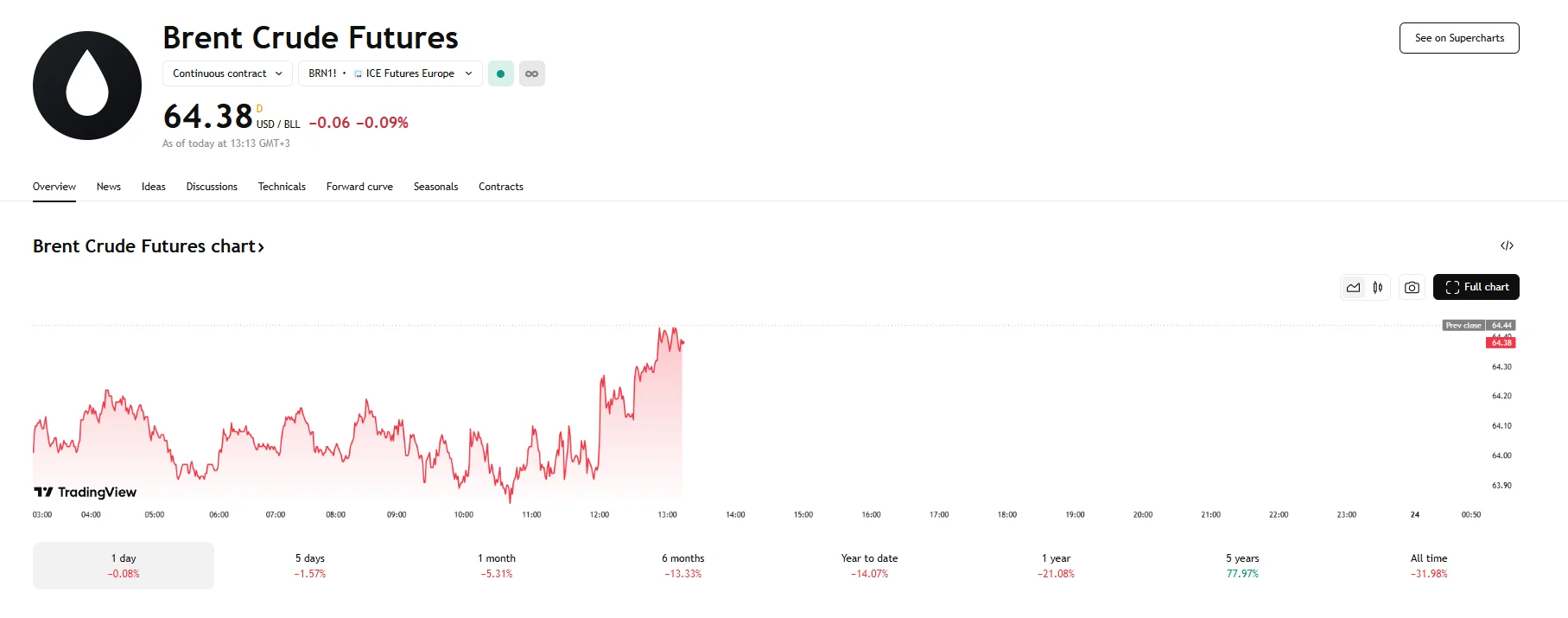Click the green market open status indicator

[x=501, y=73]
